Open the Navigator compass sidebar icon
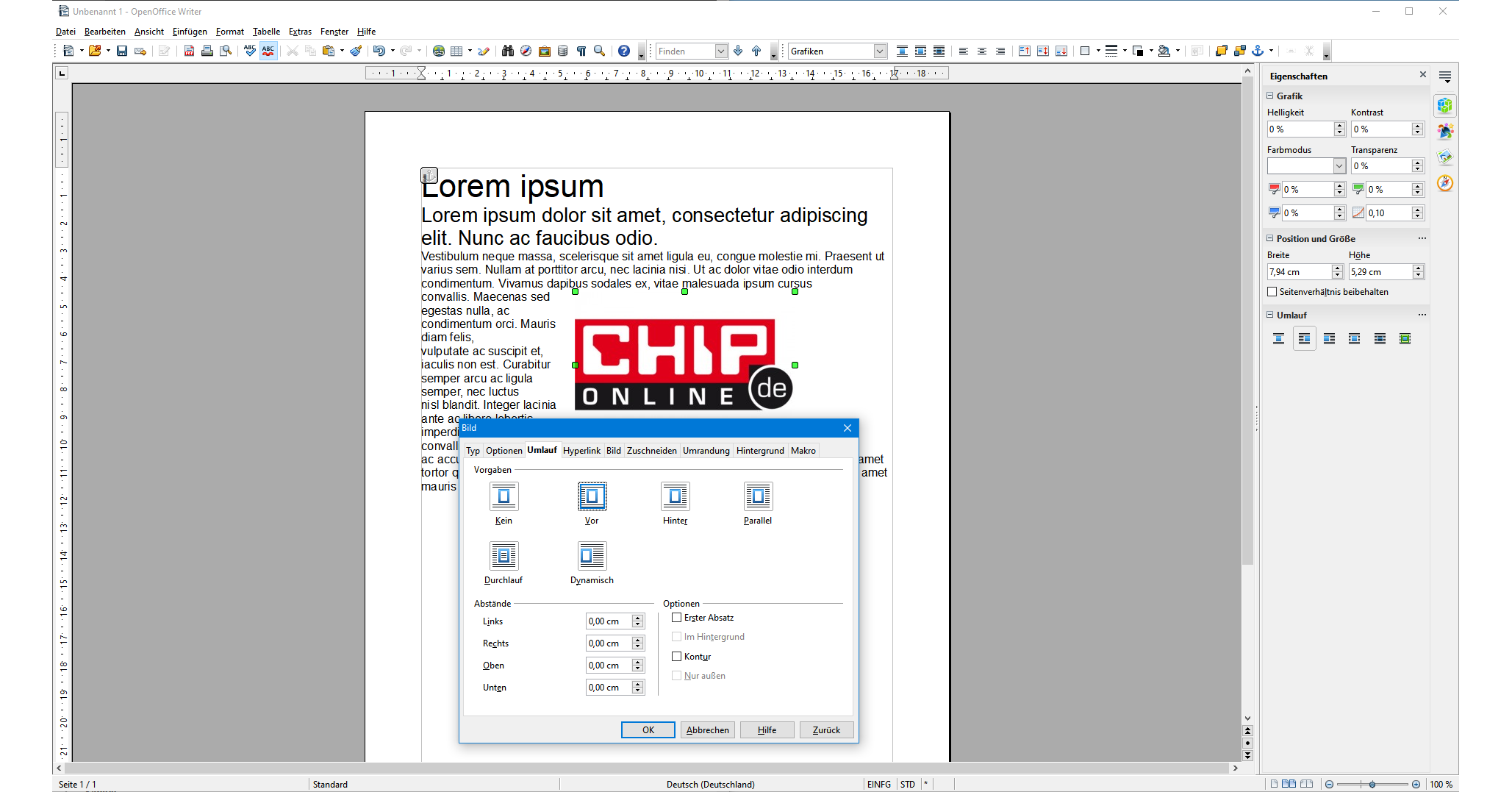 [1444, 183]
